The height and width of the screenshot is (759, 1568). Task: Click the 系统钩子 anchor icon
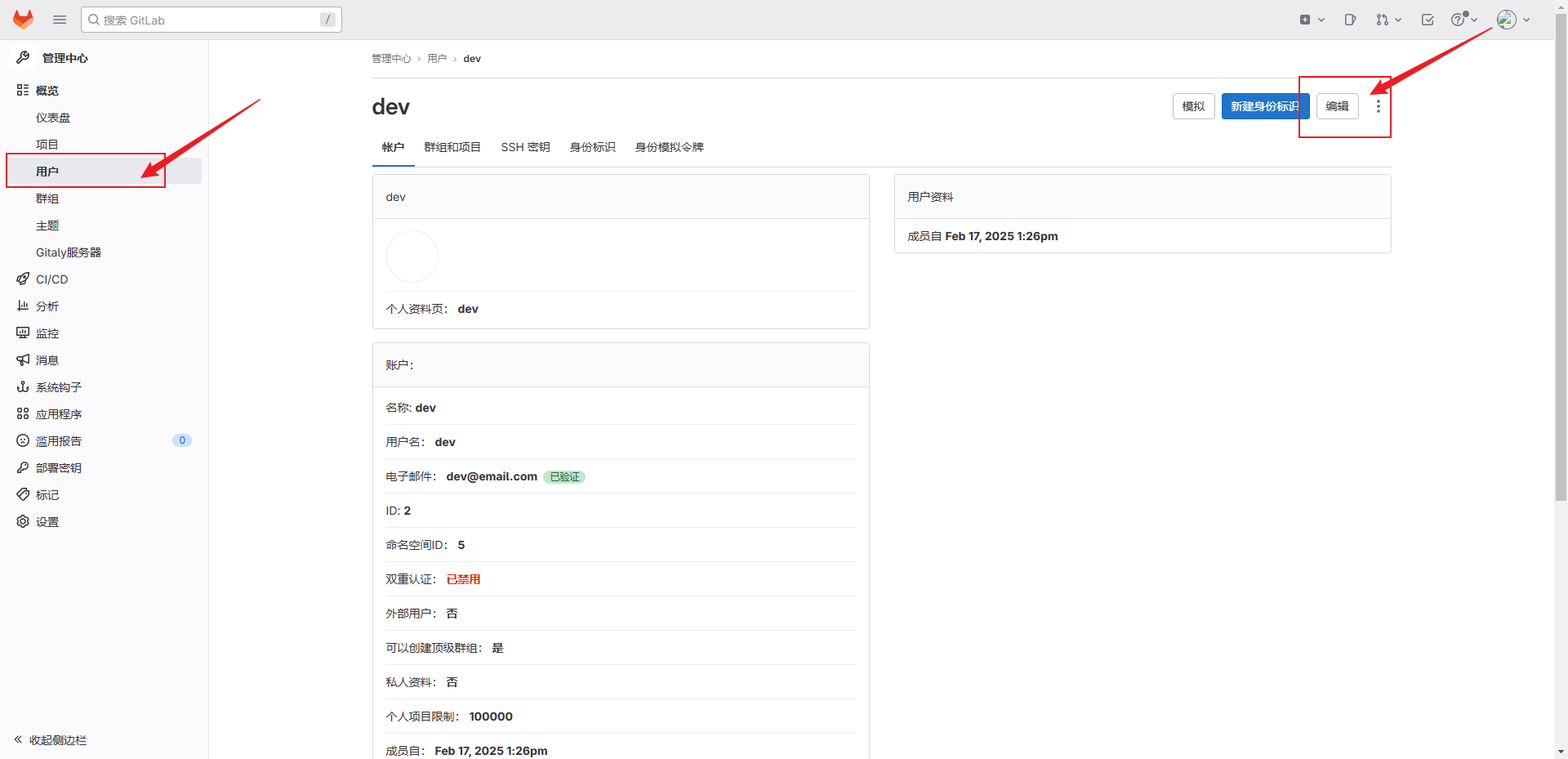tap(23, 387)
